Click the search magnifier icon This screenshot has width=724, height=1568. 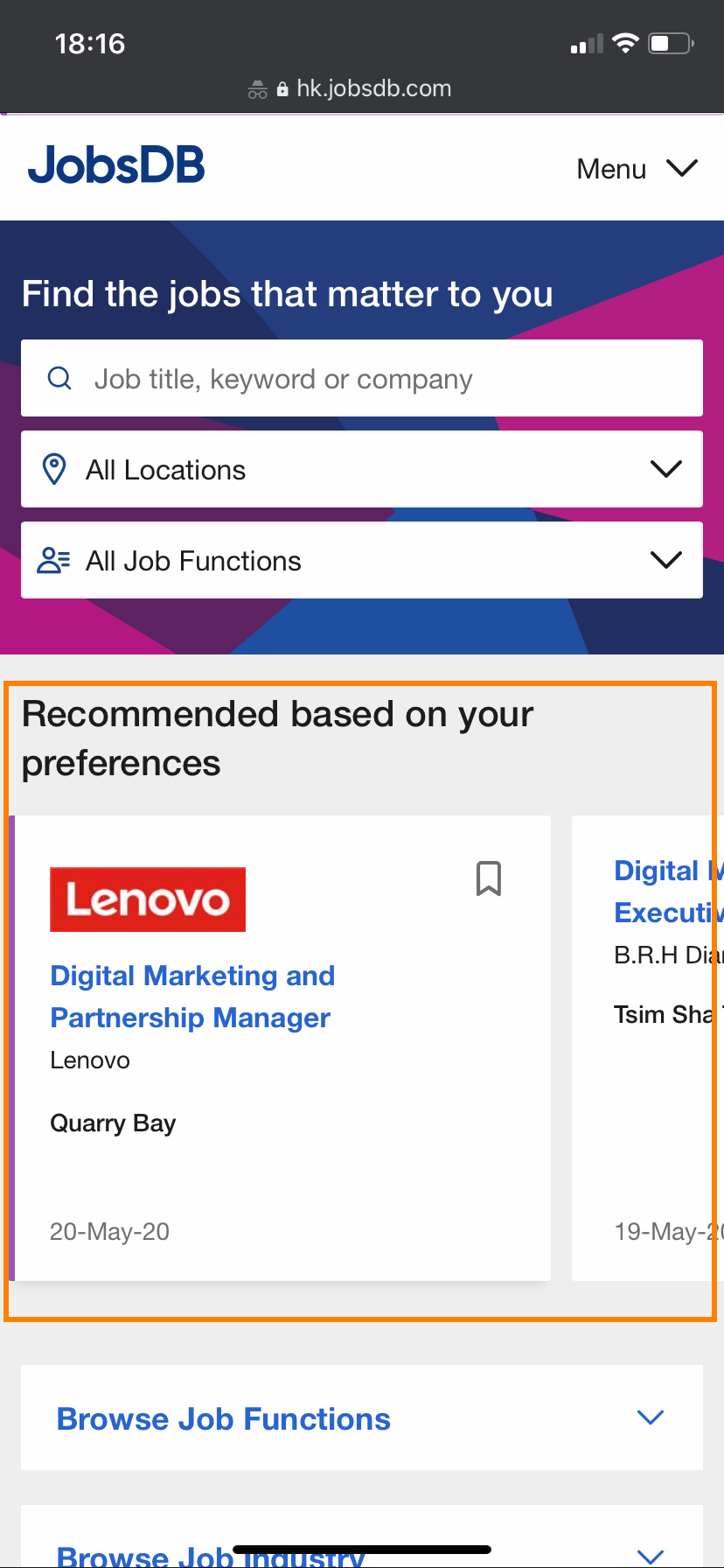click(x=59, y=378)
